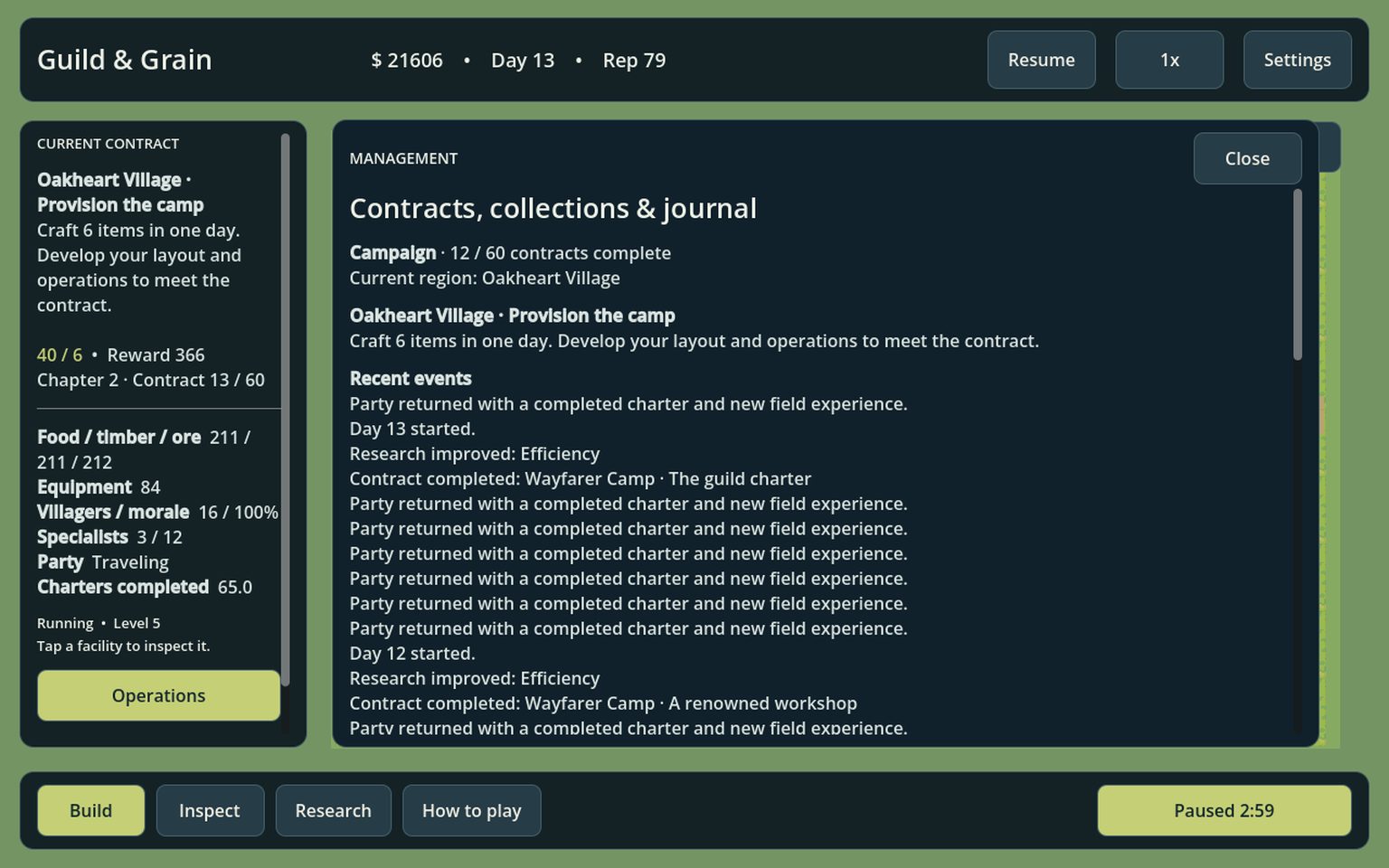Click the Guild & Grain game title
The height and width of the screenshot is (868, 1389).
point(125,60)
